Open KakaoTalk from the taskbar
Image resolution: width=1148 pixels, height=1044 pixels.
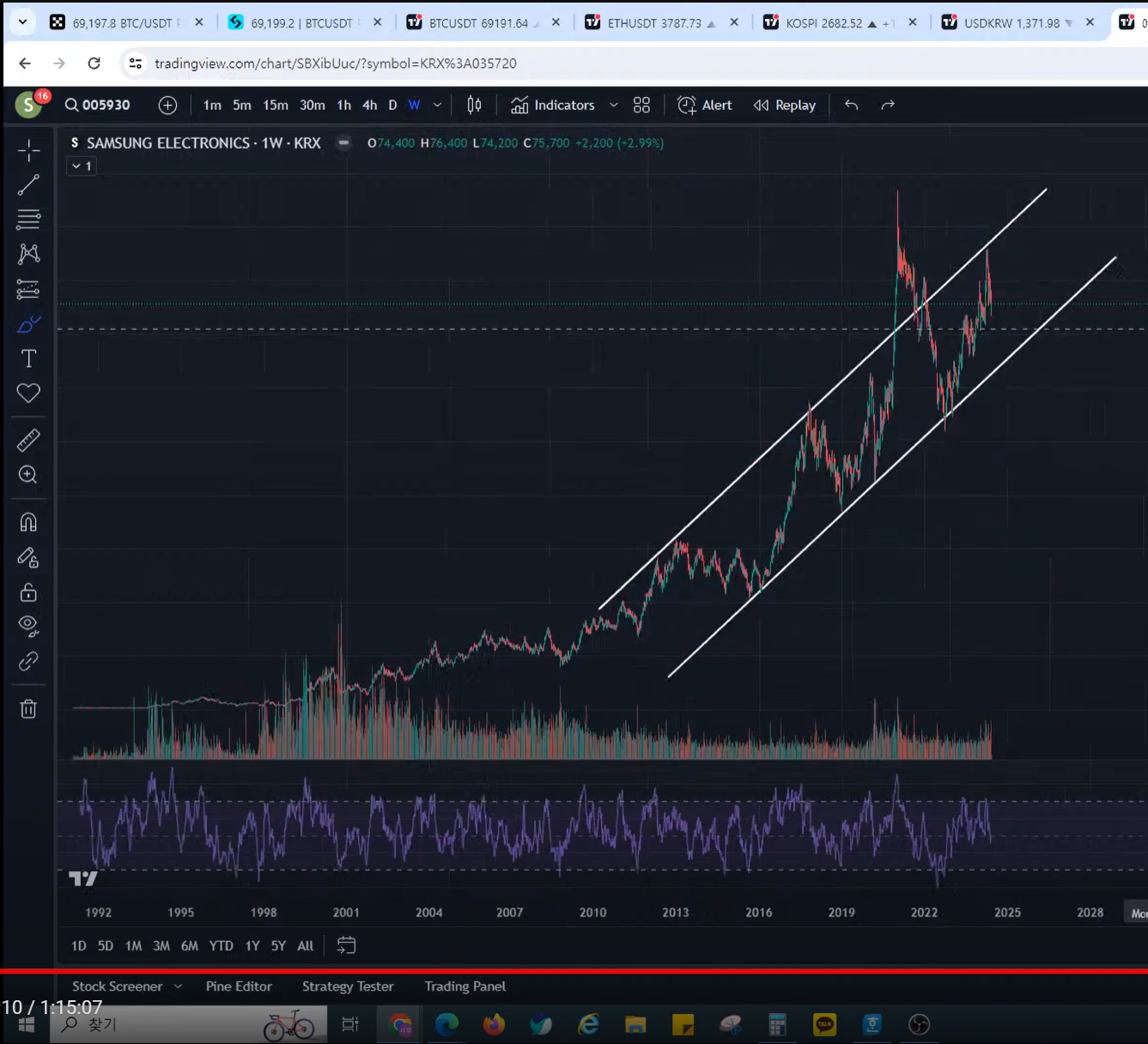tap(824, 1024)
